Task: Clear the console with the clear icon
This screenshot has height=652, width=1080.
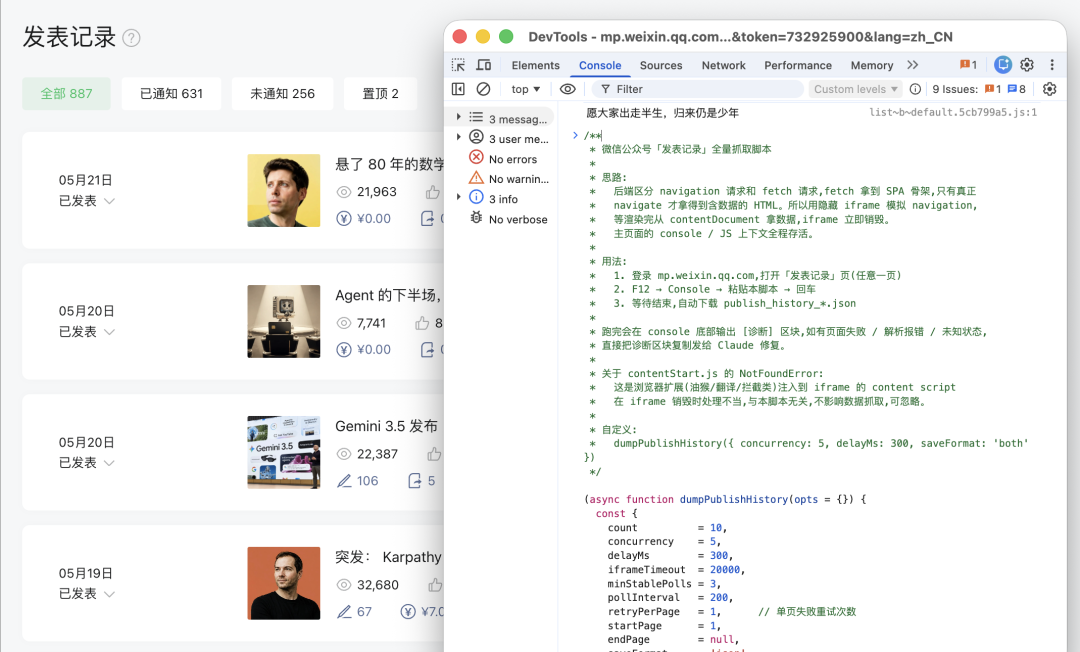Action: point(484,89)
